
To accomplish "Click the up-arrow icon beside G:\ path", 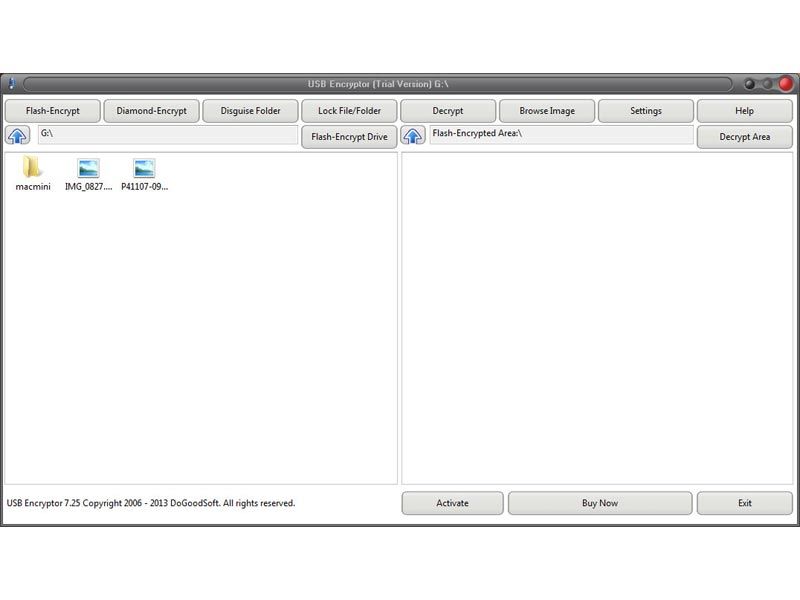I will tap(18, 136).
